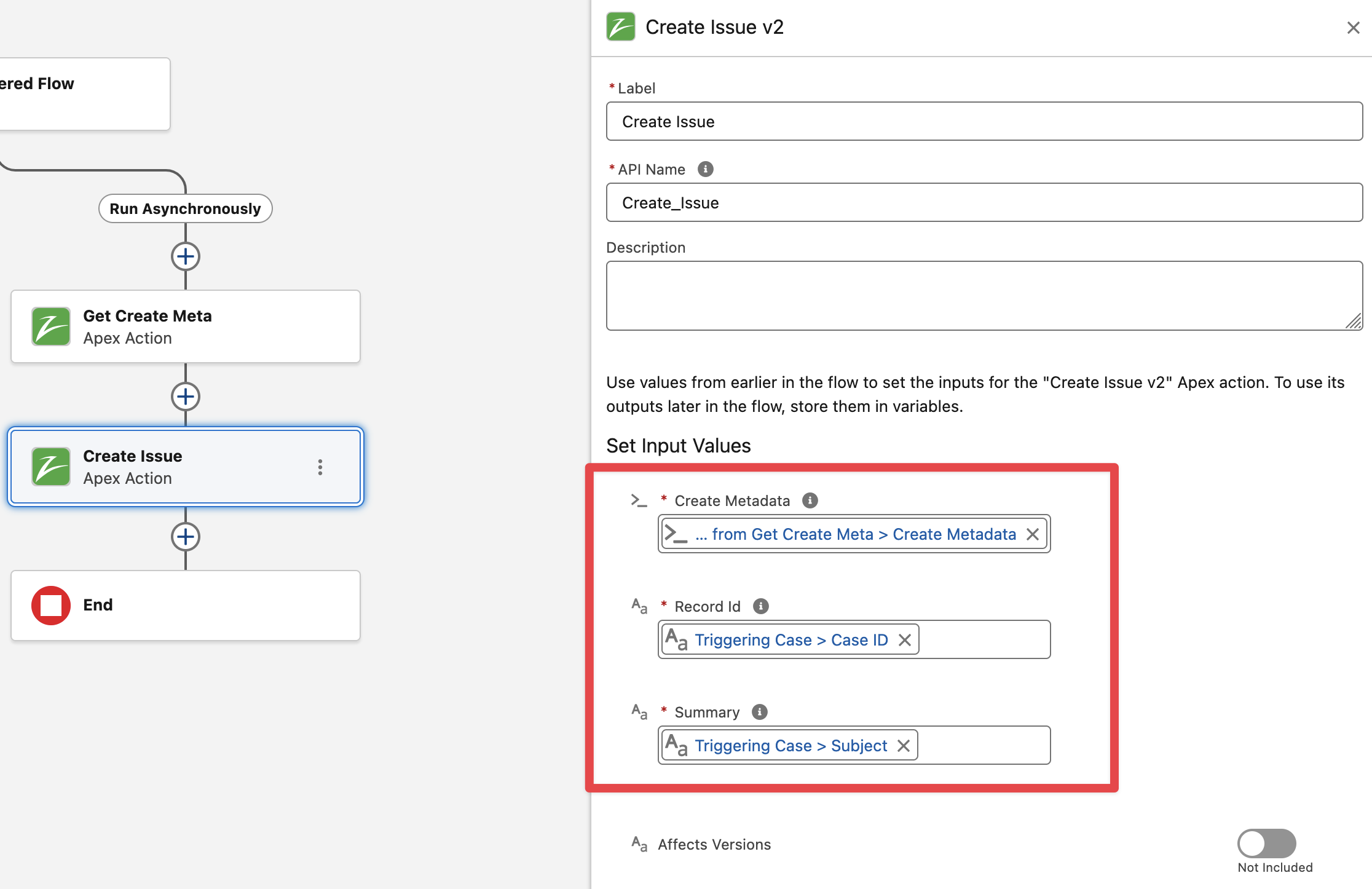
Task: Add element between Get Create Meta and Create Issue
Action: tap(185, 397)
